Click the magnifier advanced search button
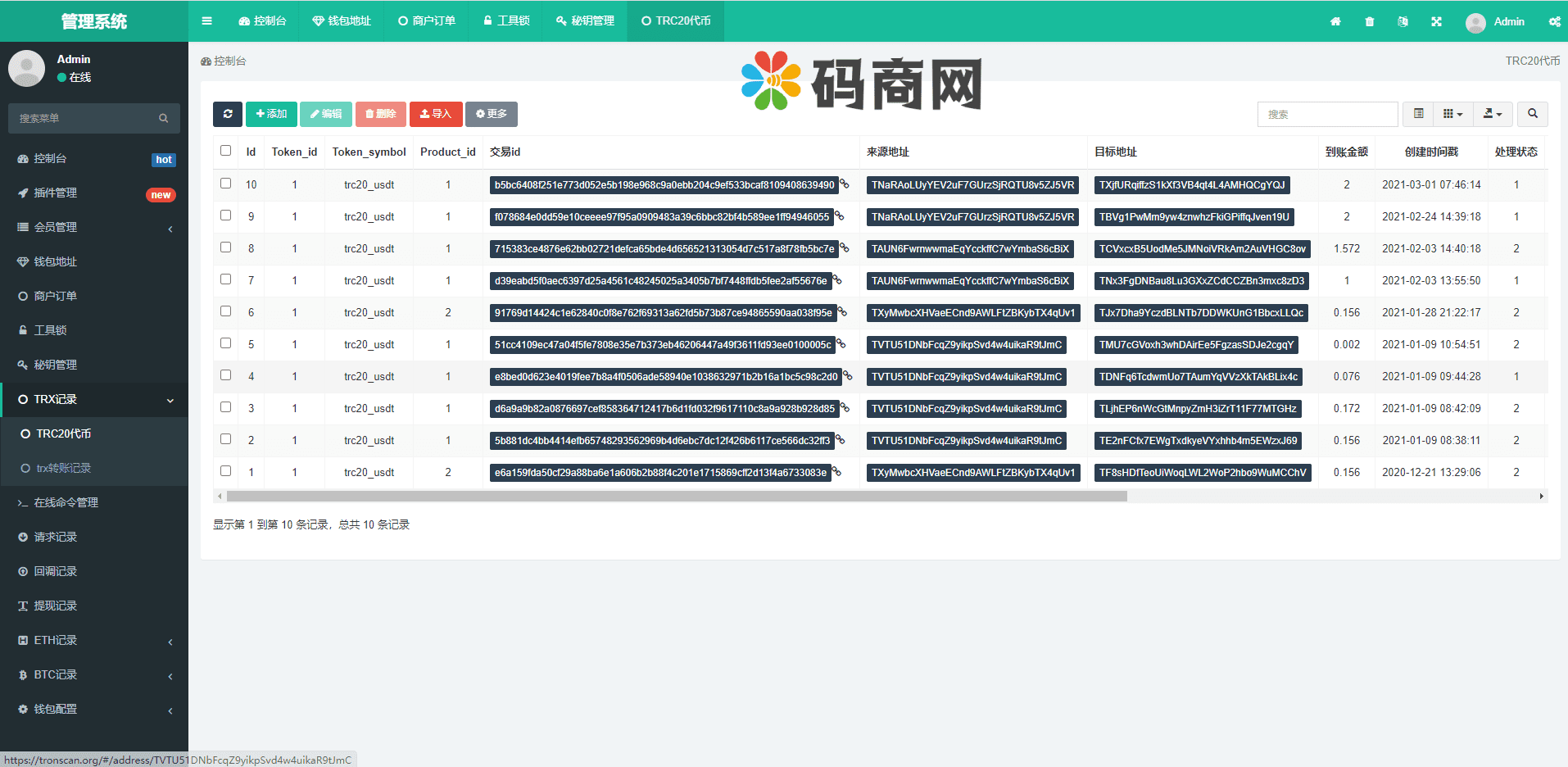Image resolution: width=1568 pixels, height=767 pixels. 1532,114
